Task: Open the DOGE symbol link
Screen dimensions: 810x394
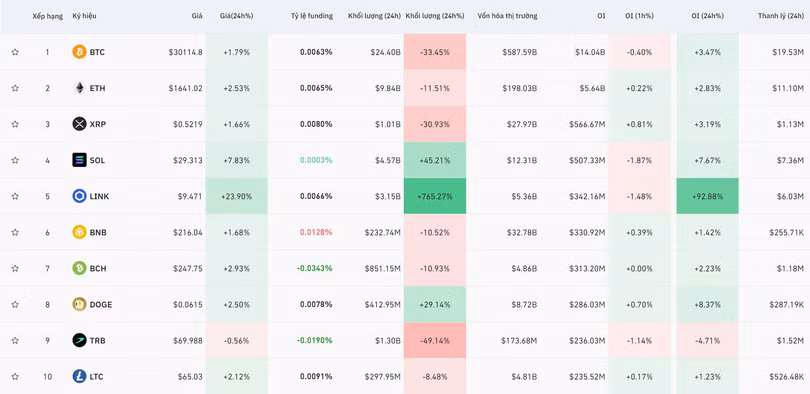Action: (101, 304)
